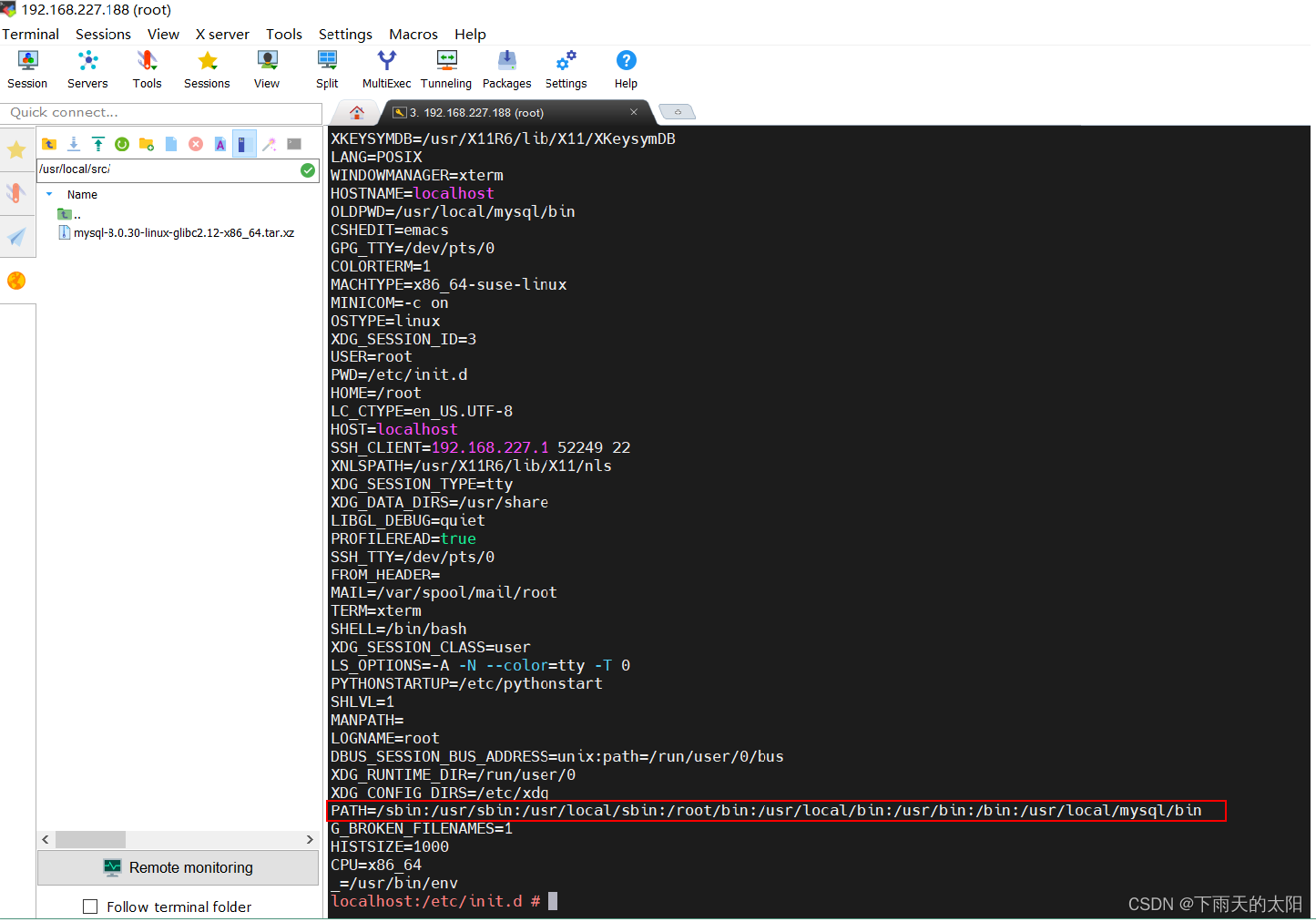Select mysql-8.0.30-linux tar.xz file
Screen dimensions: 1316x922
point(179,232)
